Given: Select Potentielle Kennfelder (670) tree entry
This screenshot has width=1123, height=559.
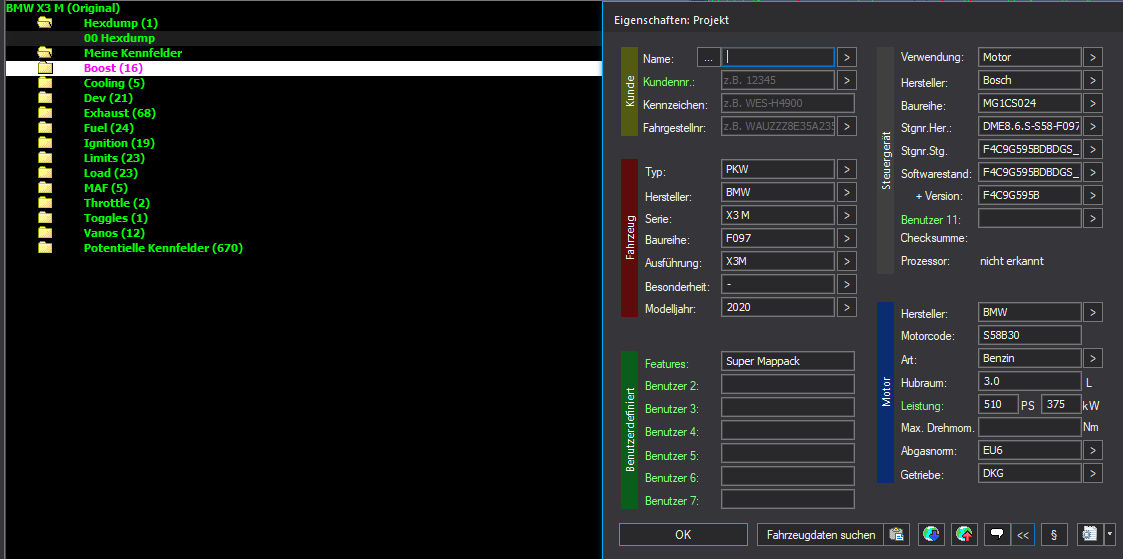Looking at the screenshot, I should click(x=163, y=248).
